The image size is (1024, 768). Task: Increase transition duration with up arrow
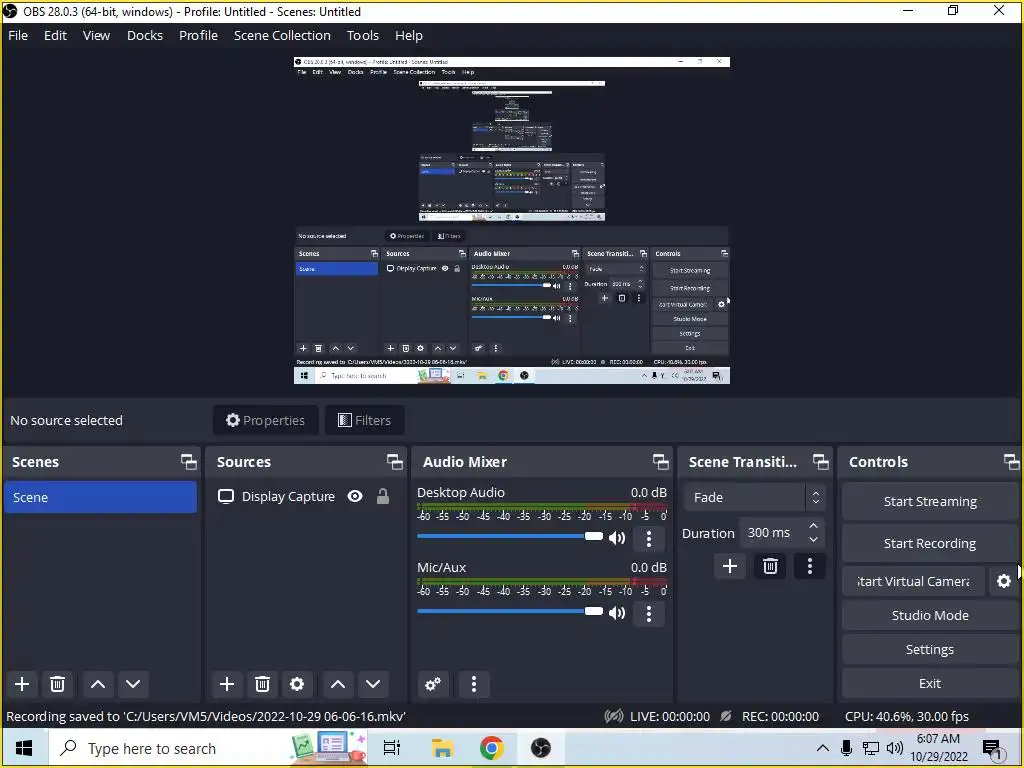point(813,526)
